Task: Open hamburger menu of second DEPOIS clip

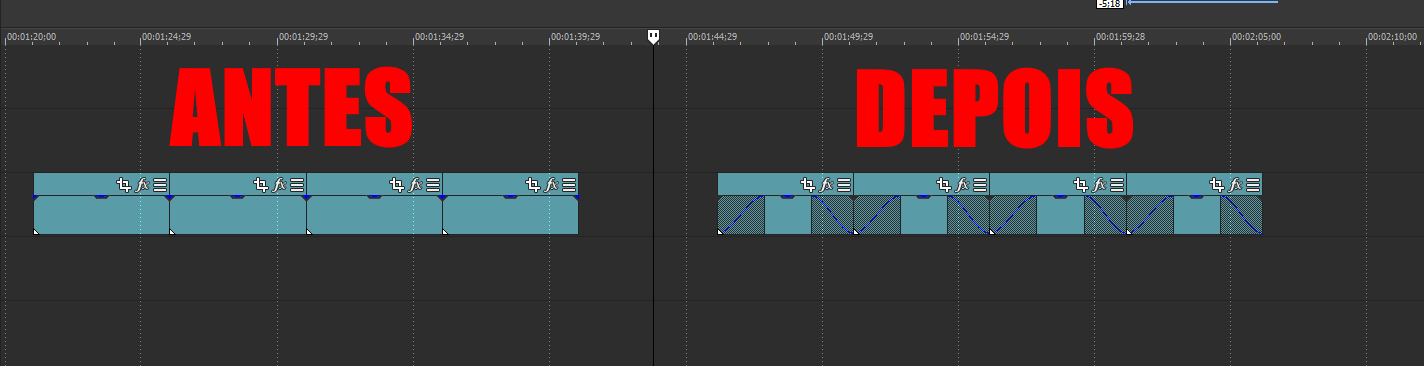Action: pos(980,185)
